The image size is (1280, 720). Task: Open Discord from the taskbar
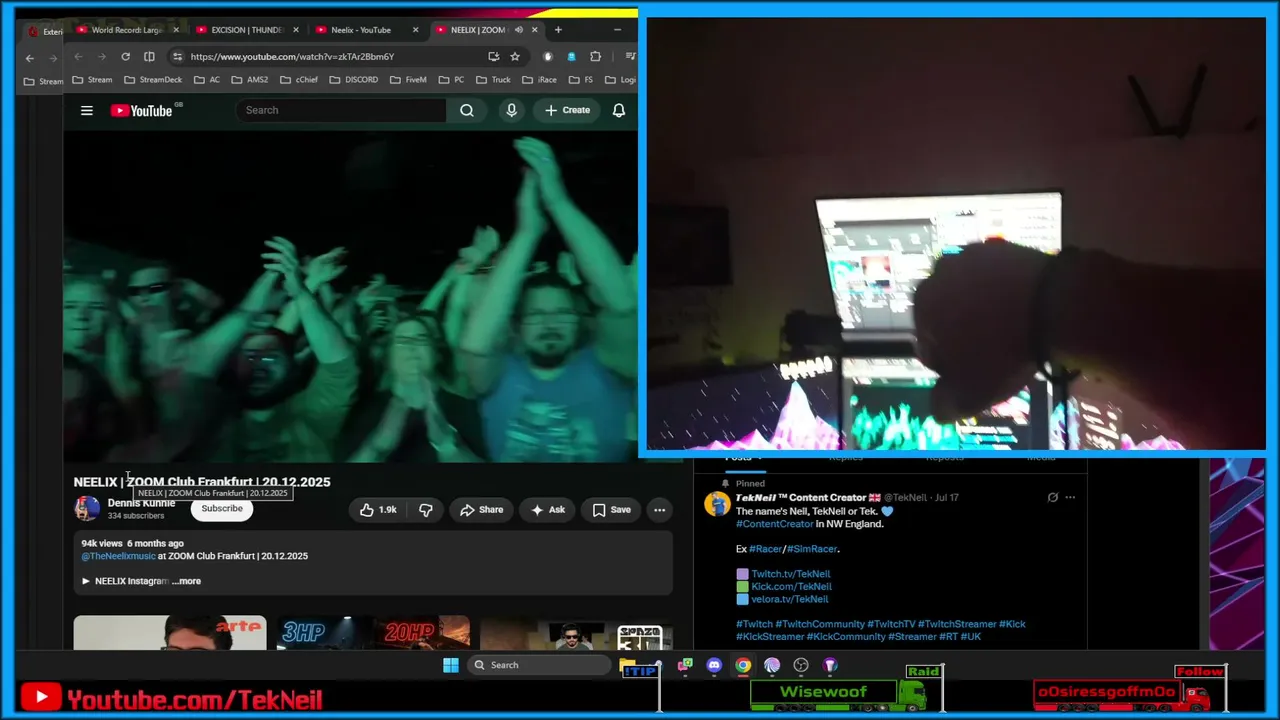(x=714, y=665)
